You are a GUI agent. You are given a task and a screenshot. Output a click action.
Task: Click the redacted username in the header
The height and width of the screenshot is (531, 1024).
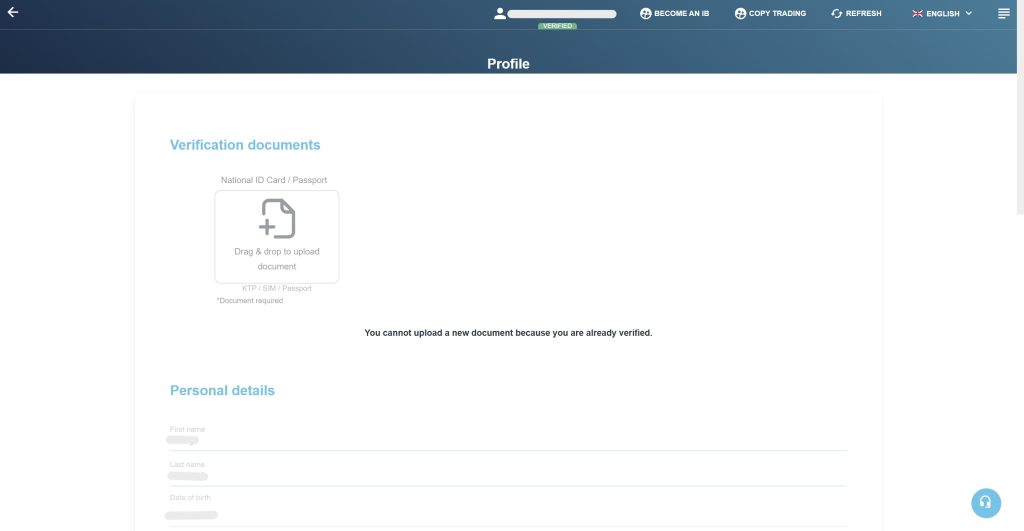pos(561,14)
